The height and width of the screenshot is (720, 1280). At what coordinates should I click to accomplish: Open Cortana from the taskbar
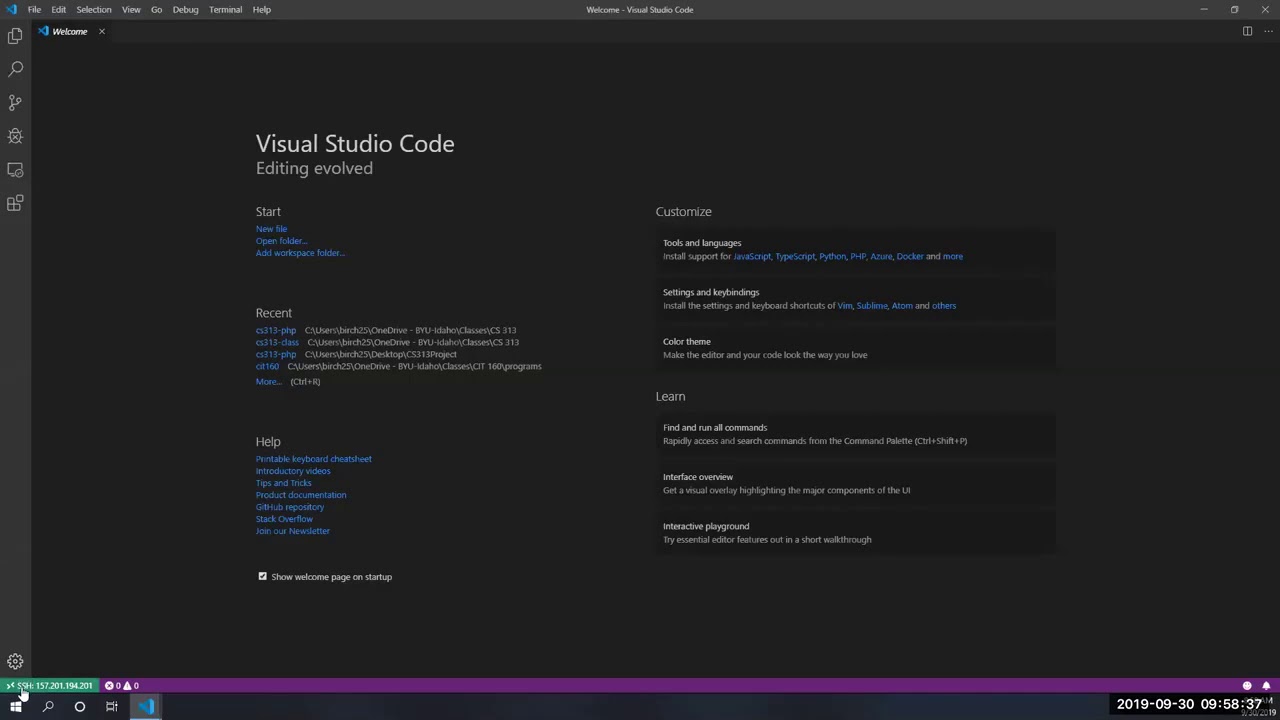(x=80, y=707)
